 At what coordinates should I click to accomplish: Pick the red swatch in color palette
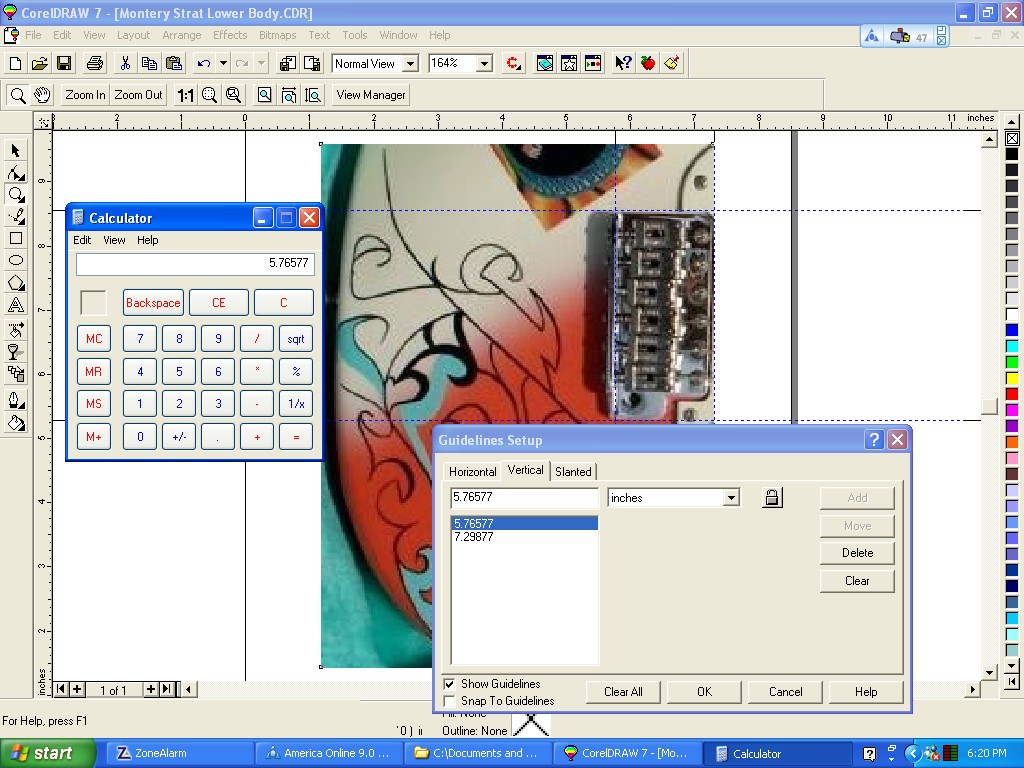[x=1012, y=394]
